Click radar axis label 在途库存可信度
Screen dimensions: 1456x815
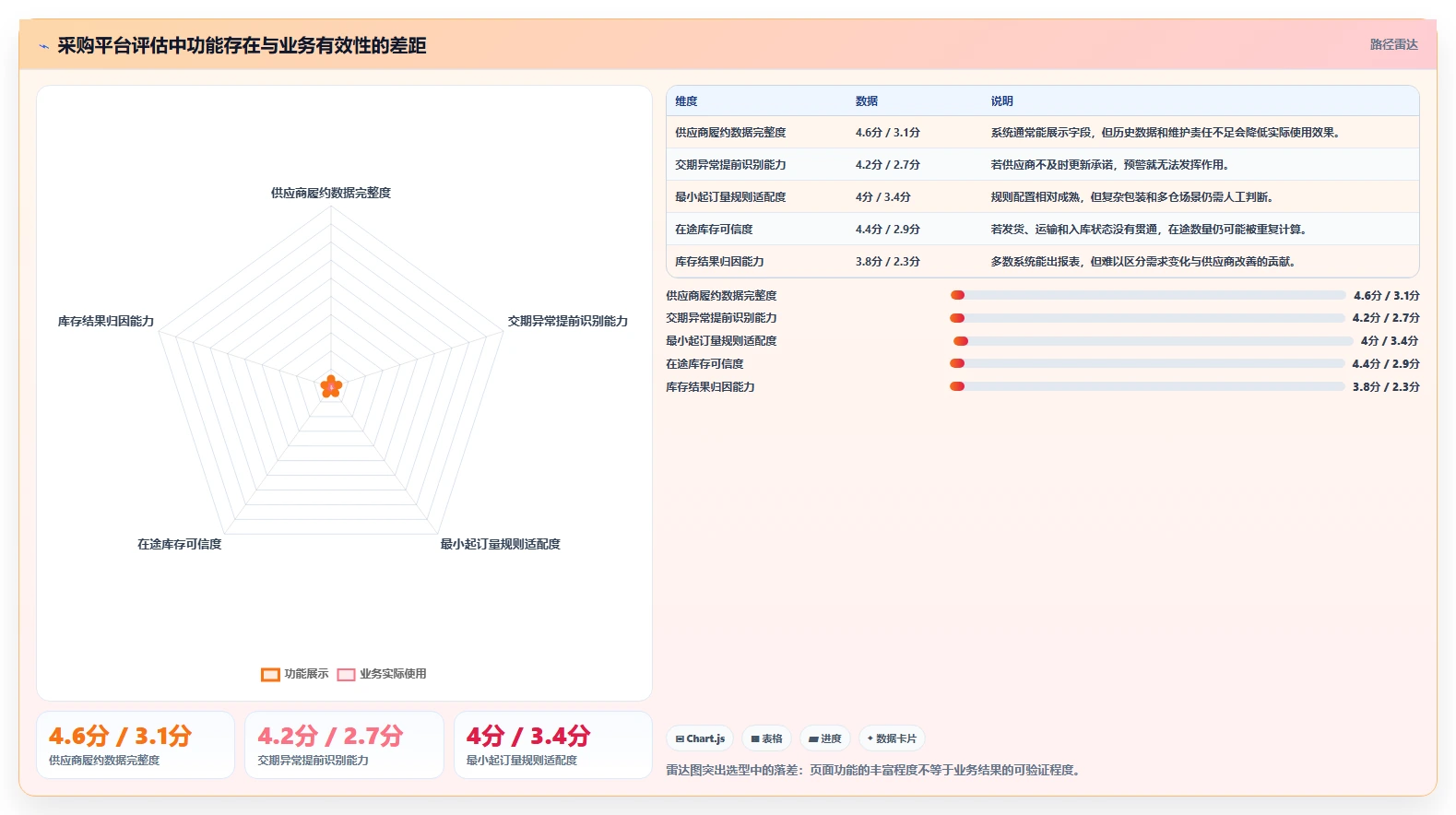click(180, 544)
